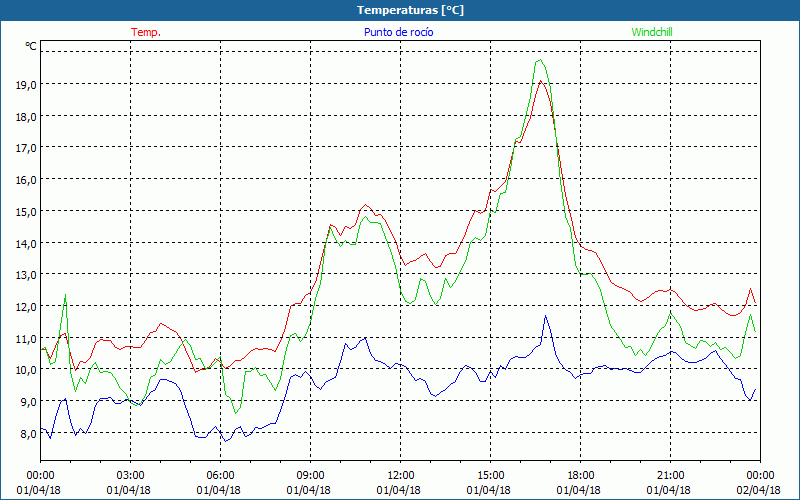Click the green windchill peak near 16:40
800x500 pixels.
[540, 60]
